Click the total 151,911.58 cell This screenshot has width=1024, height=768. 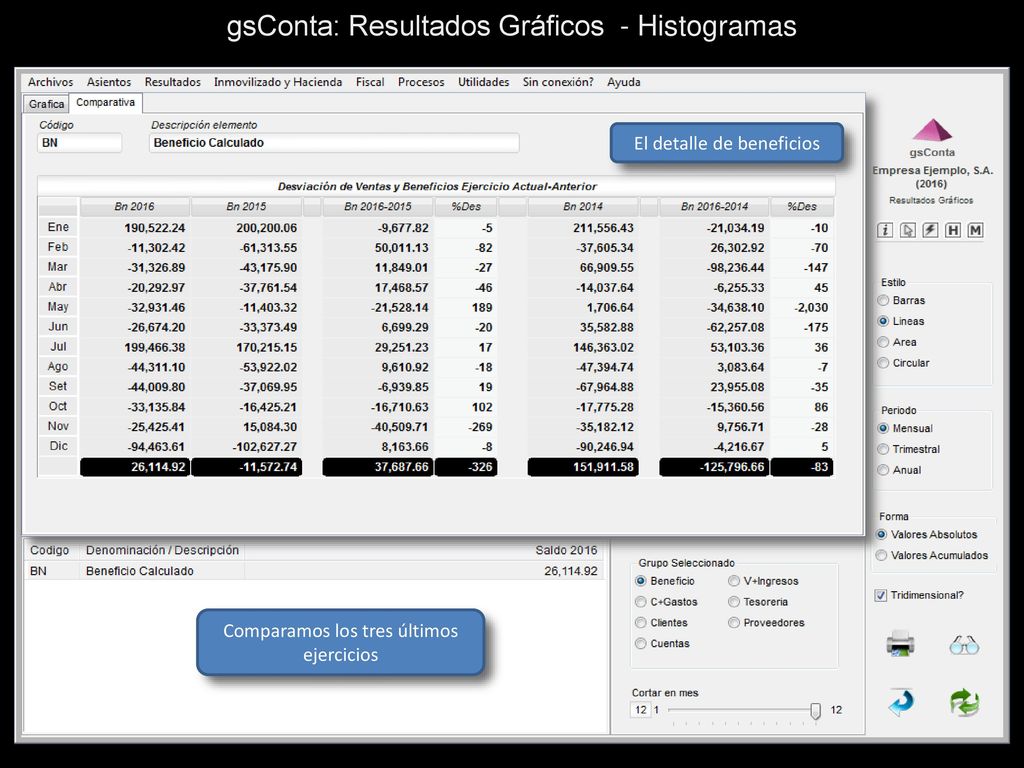pyautogui.click(x=583, y=467)
